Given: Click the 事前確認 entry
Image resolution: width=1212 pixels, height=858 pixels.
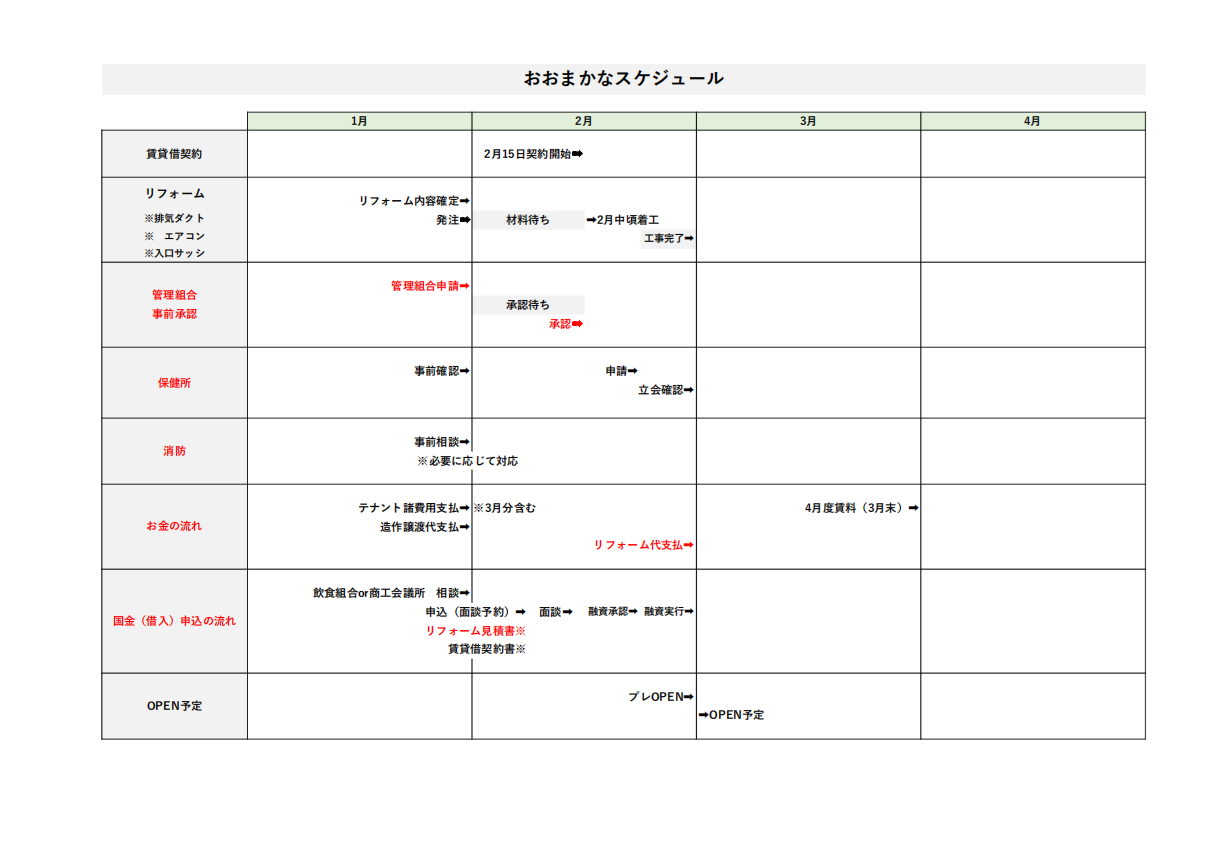Looking at the screenshot, I should tap(442, 371).
